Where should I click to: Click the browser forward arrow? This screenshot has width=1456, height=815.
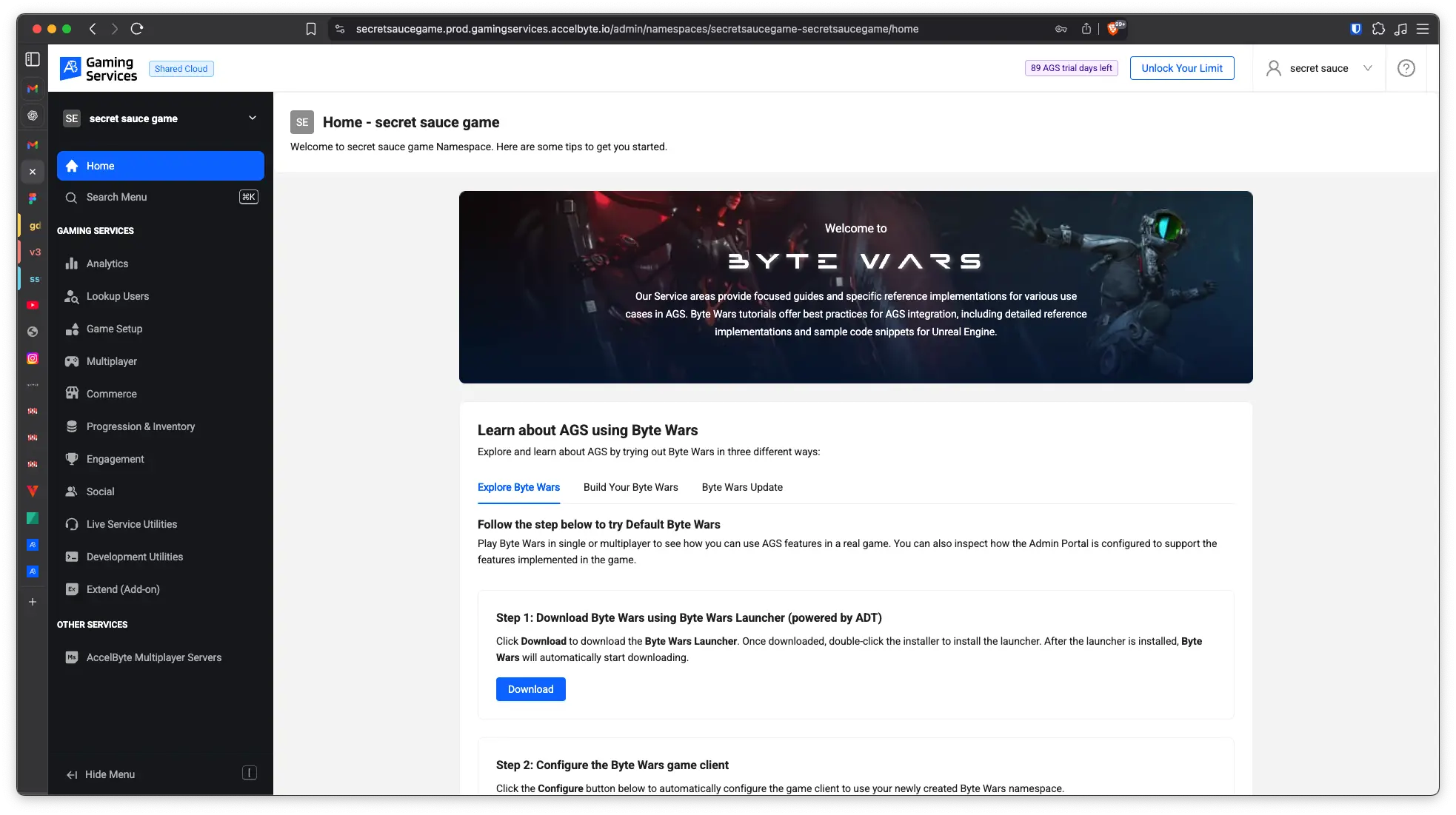[x=114, y=29]
